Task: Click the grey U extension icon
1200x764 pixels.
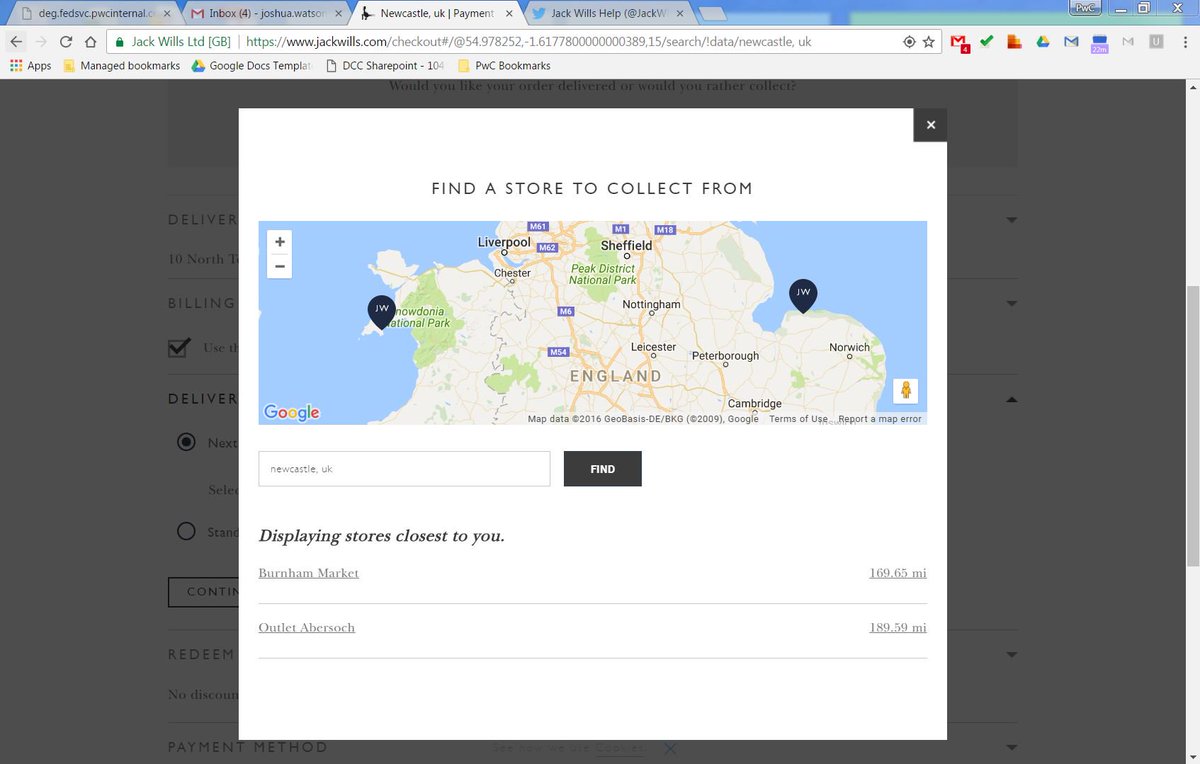Action: click(x=1156, y=42)
